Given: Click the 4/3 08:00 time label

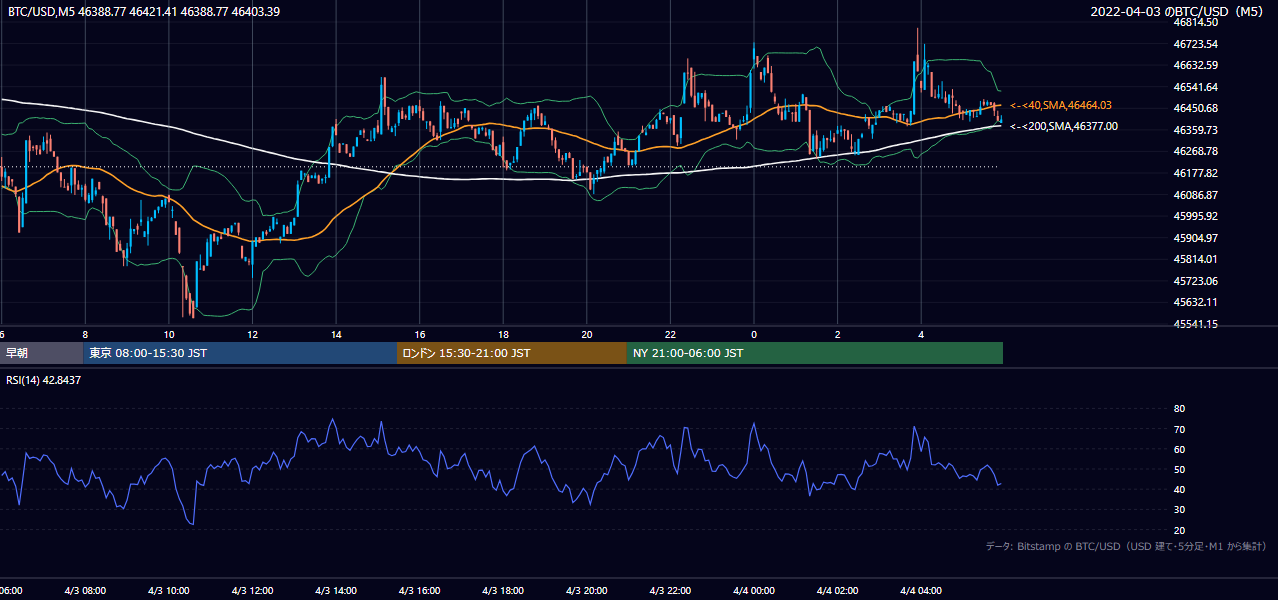Looking at the screenshot, I should 85,591.
